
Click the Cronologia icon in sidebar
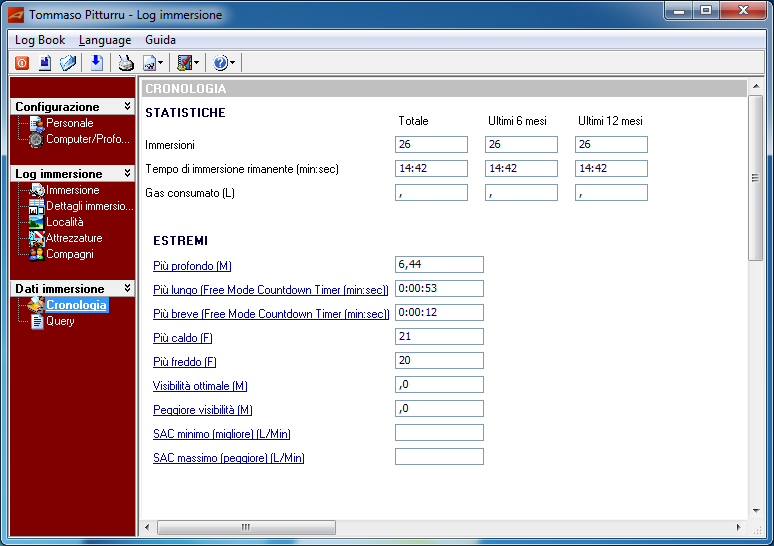tap(36, 305)
